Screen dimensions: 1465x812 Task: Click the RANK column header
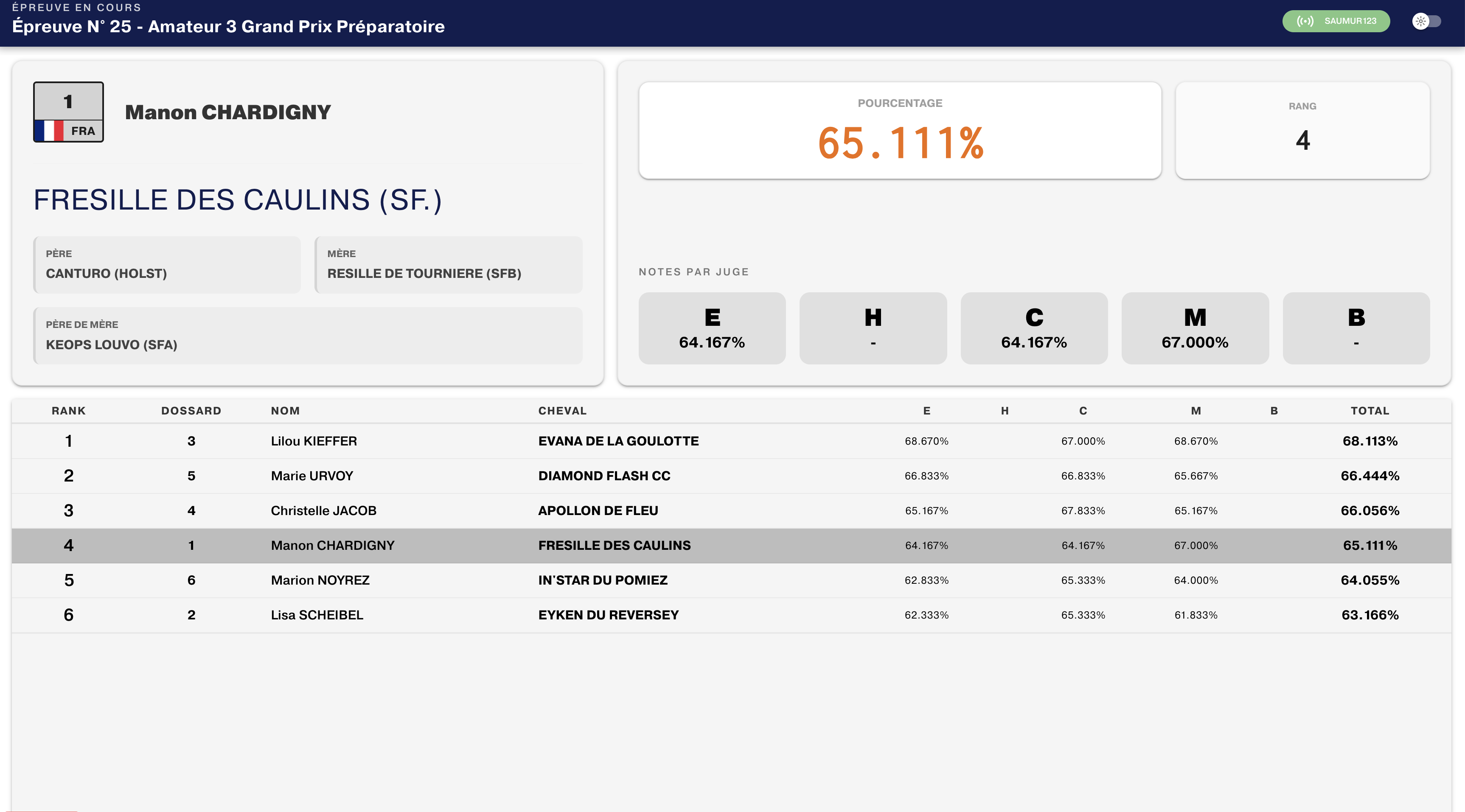(68, 411)
